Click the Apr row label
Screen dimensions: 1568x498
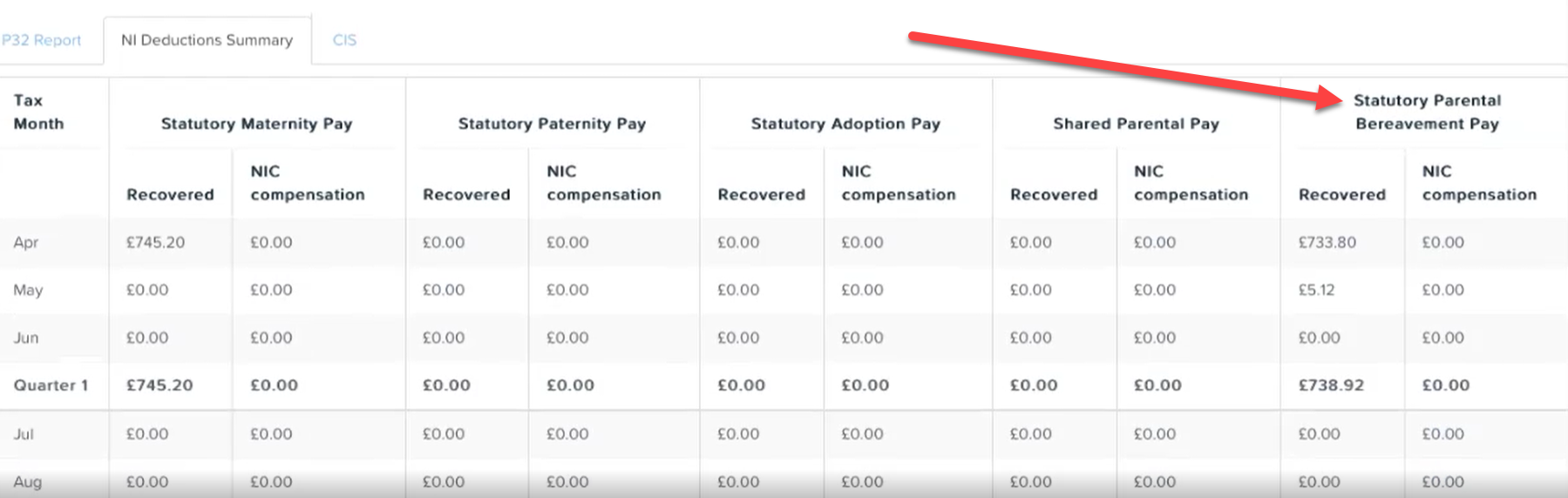[25, 242]
